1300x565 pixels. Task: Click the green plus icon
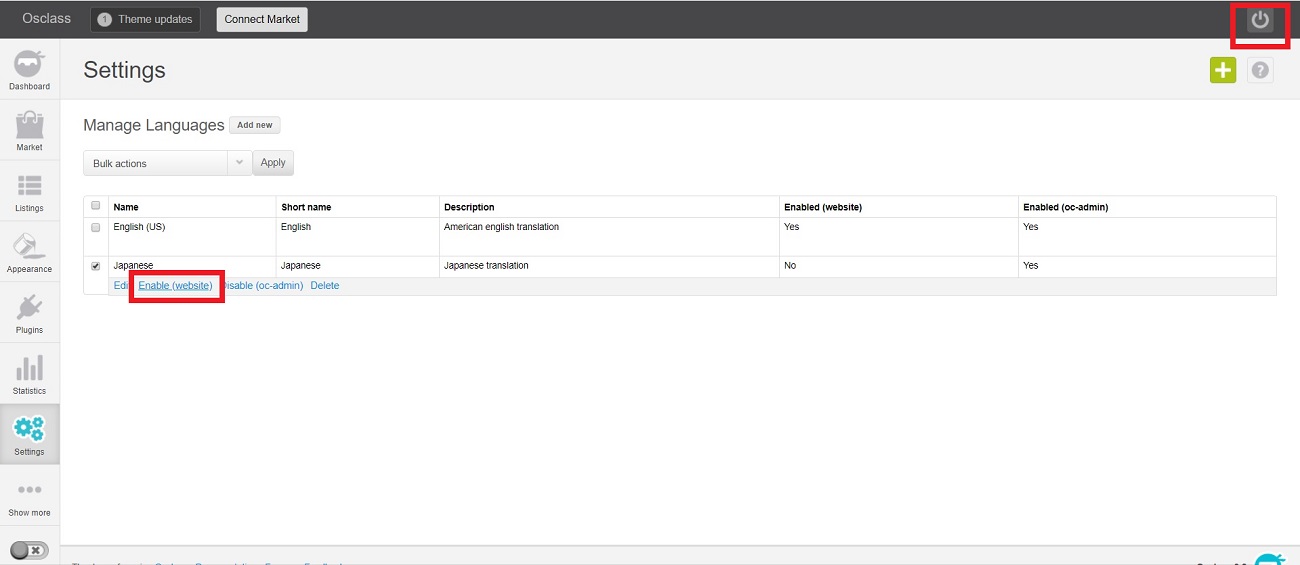click(x=1222, y=70)
